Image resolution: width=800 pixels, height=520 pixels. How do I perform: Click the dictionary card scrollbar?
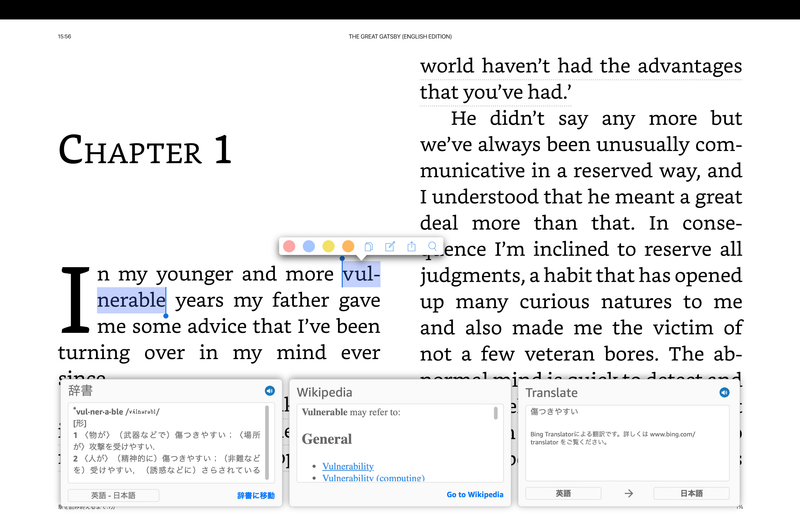267,442
